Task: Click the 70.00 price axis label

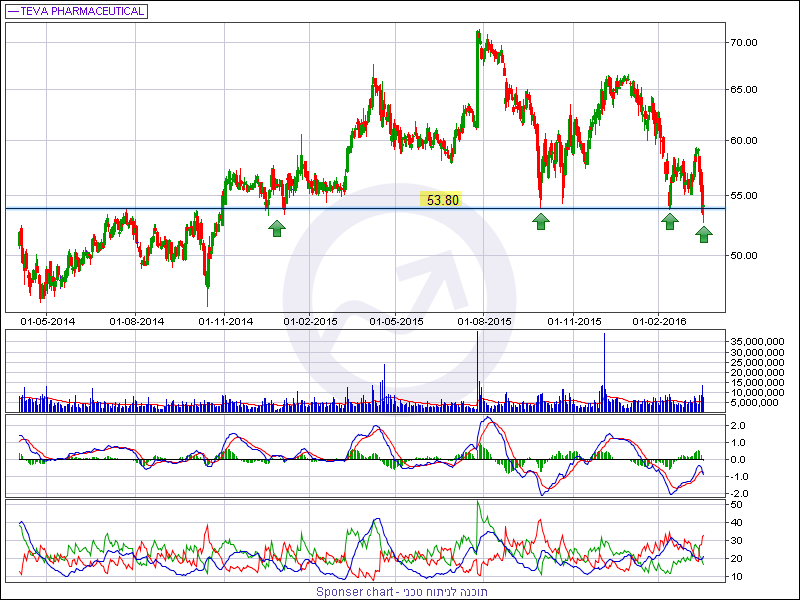Action: [743, 43]
